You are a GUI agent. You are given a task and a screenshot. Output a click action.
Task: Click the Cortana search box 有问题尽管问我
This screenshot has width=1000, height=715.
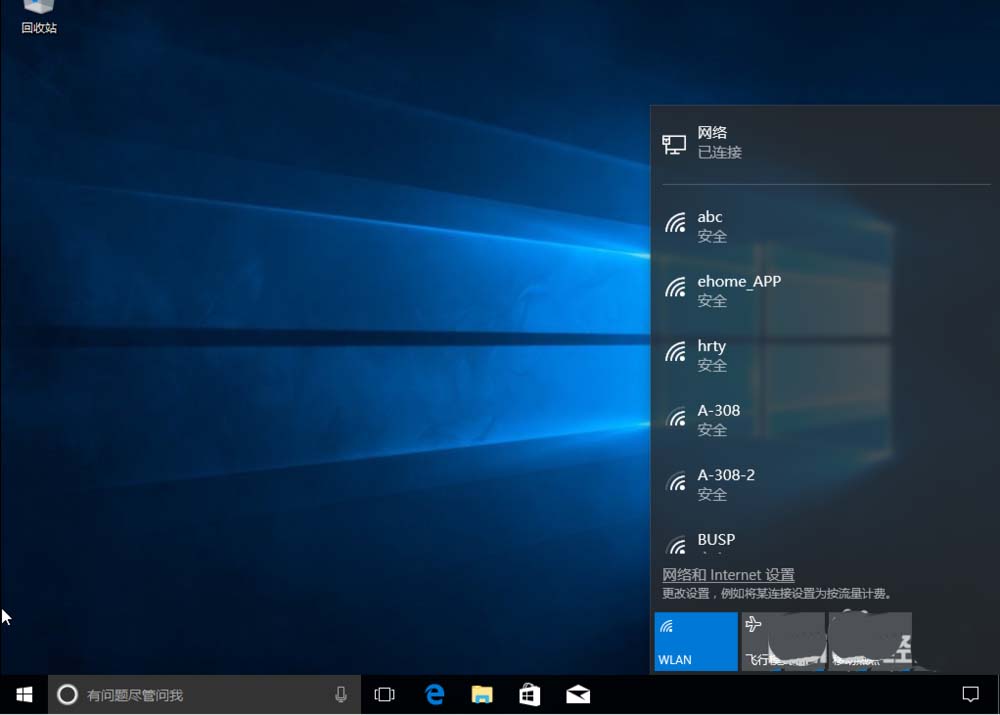pos(180,694)
